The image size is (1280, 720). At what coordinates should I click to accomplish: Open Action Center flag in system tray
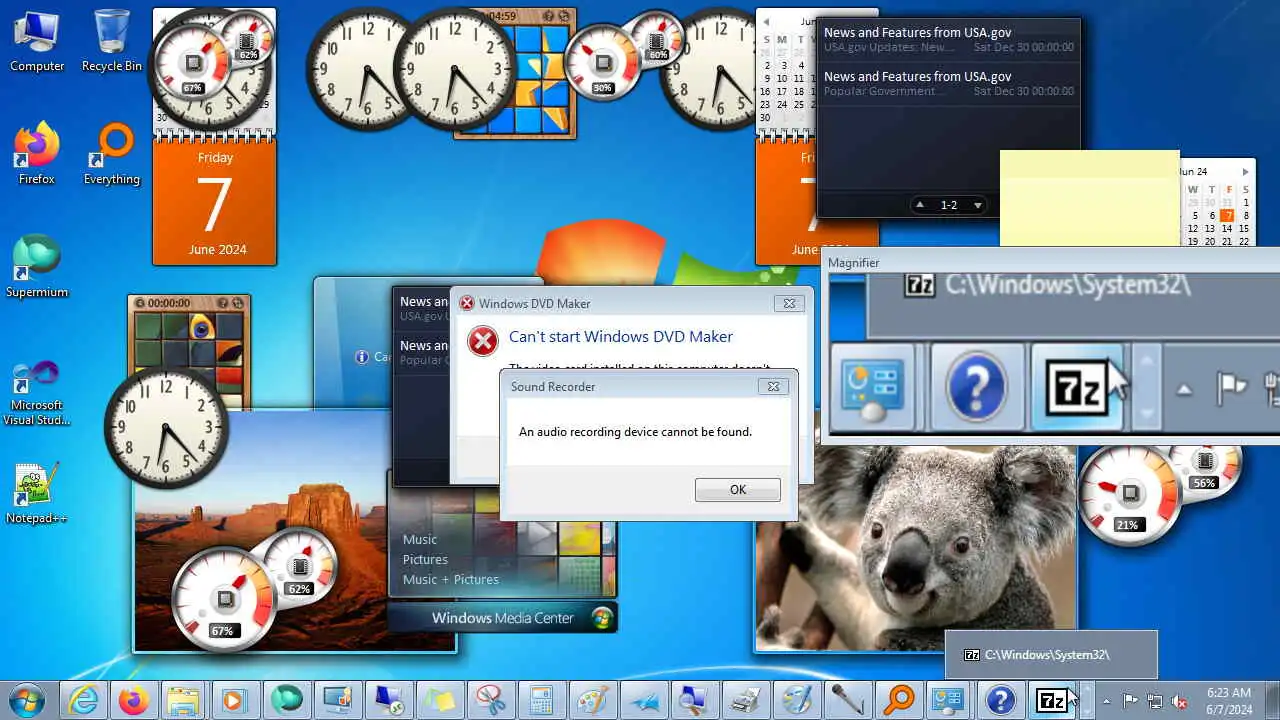tap(1130, 701)
